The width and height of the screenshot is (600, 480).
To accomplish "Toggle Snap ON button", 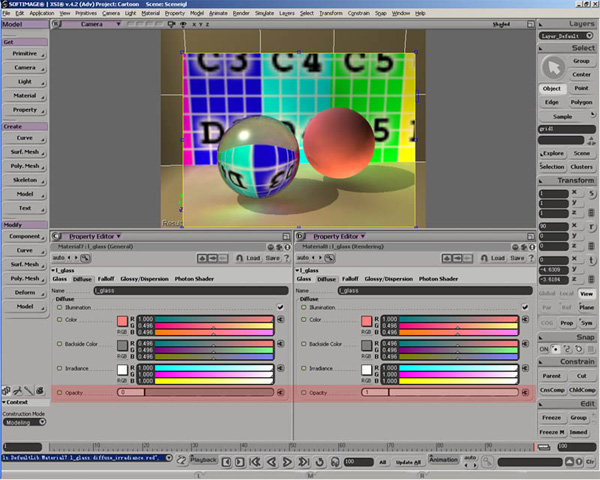I will click(544, 349).
